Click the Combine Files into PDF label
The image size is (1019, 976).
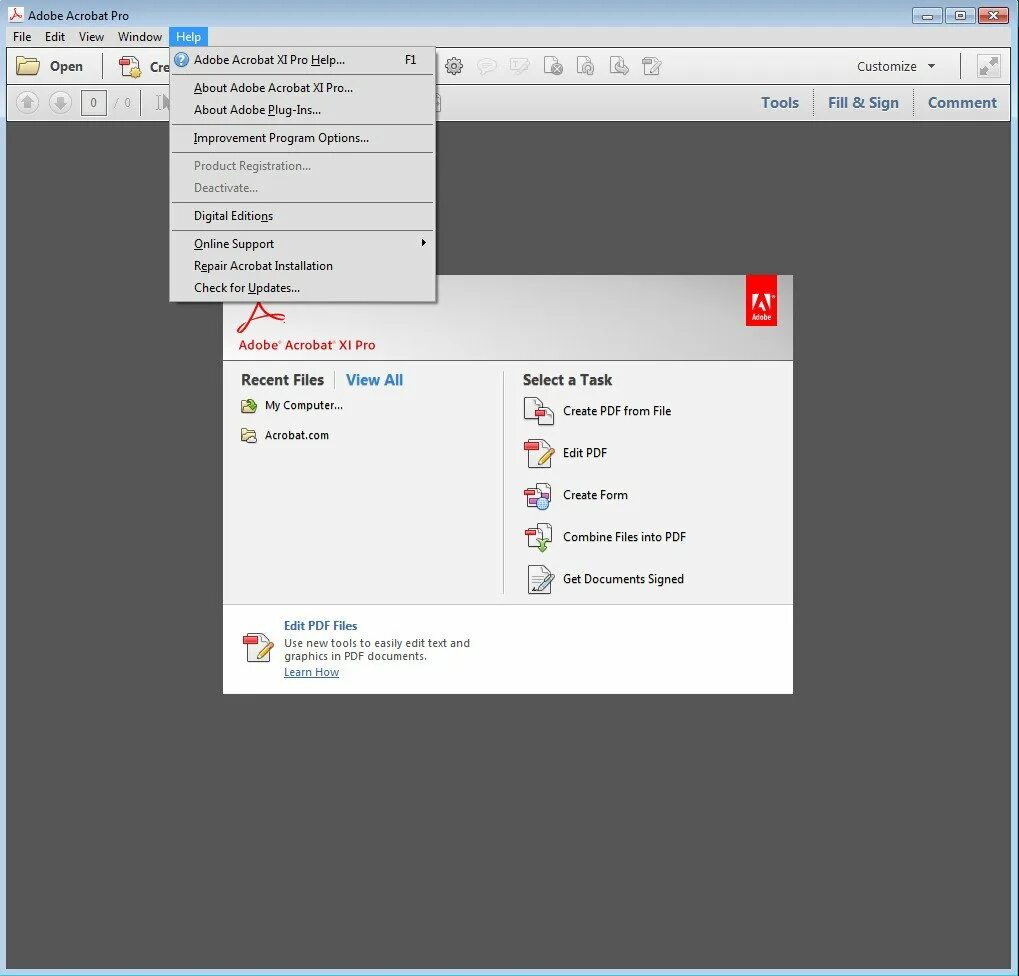[x=624, y=537]
